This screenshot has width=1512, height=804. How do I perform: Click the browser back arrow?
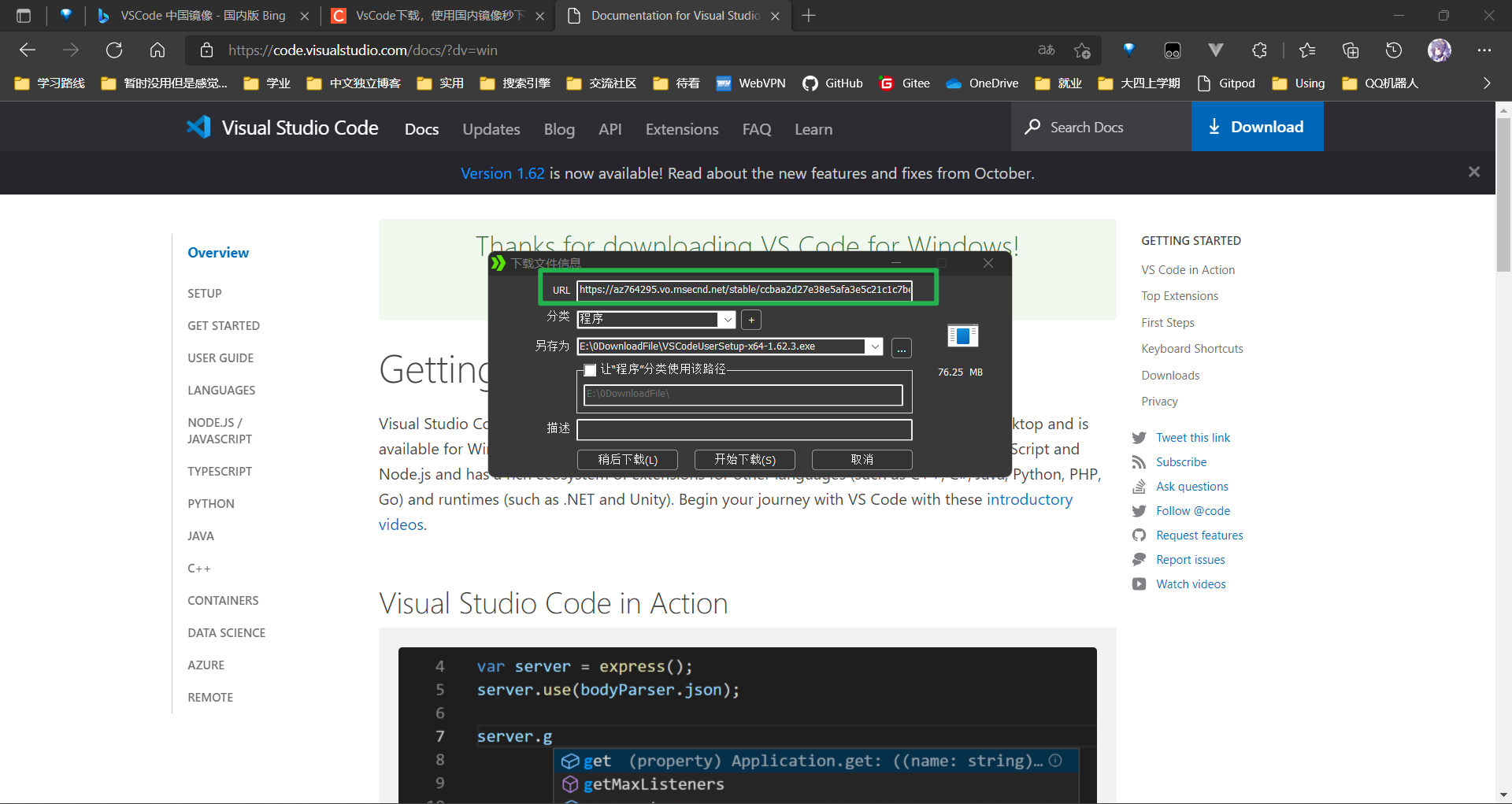tap(28, 50)
